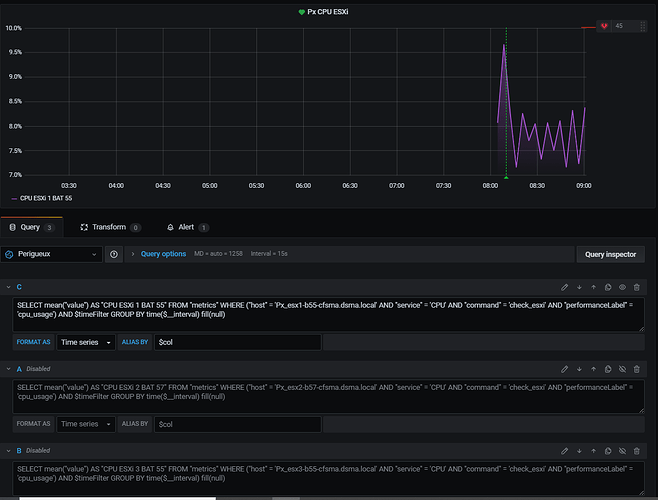Switch to the Alert tab
The width and height of the screenshot is (658, 500).
[x=186, y=227]
